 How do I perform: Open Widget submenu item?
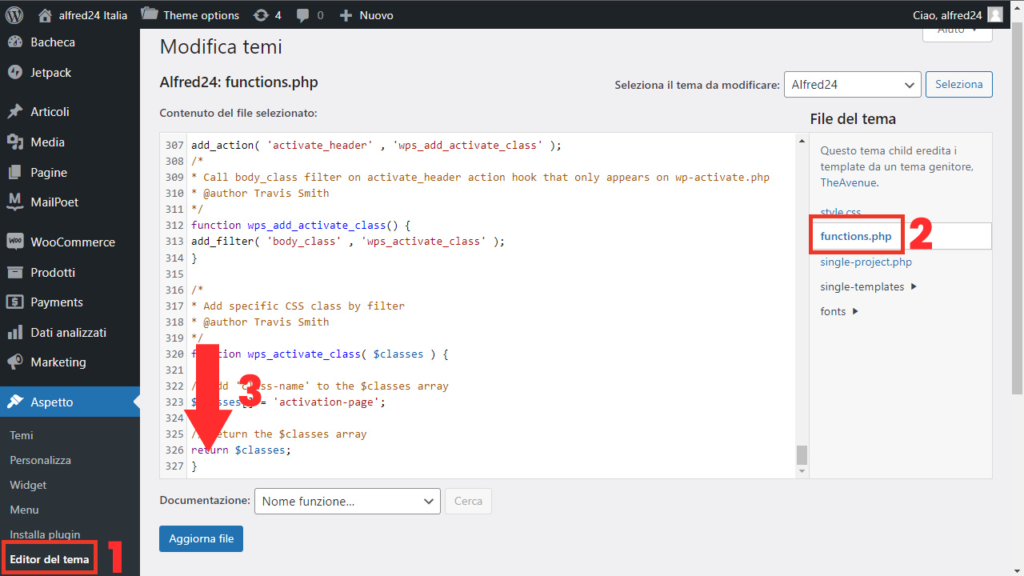pyautogui.click(x=28, y=485)
